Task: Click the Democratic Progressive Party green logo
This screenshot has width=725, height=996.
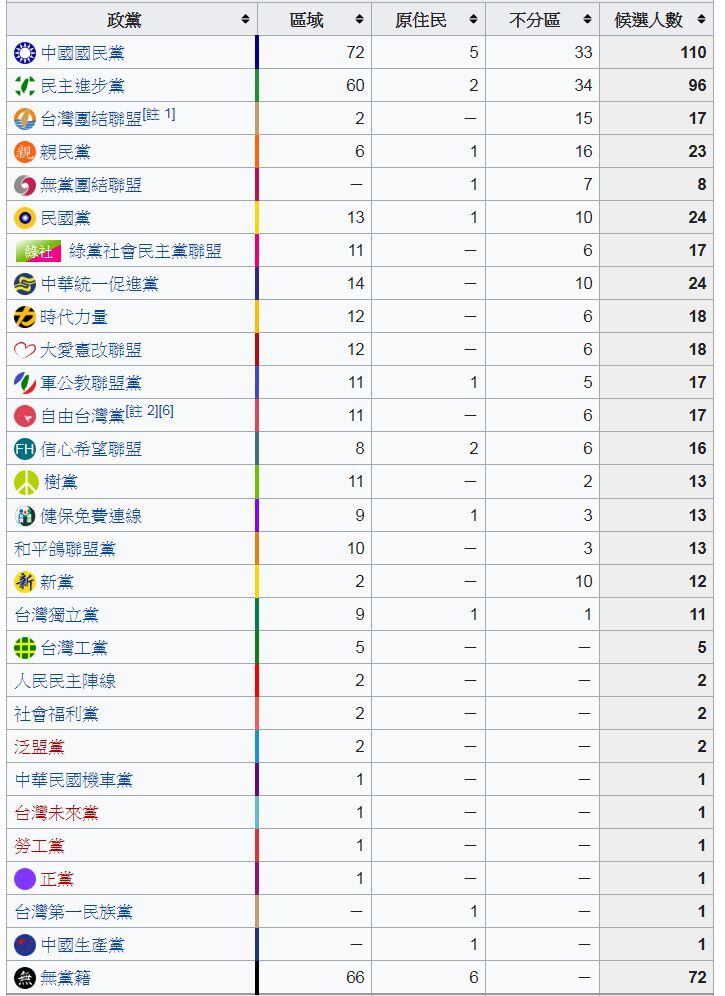Action: (25, 86)
